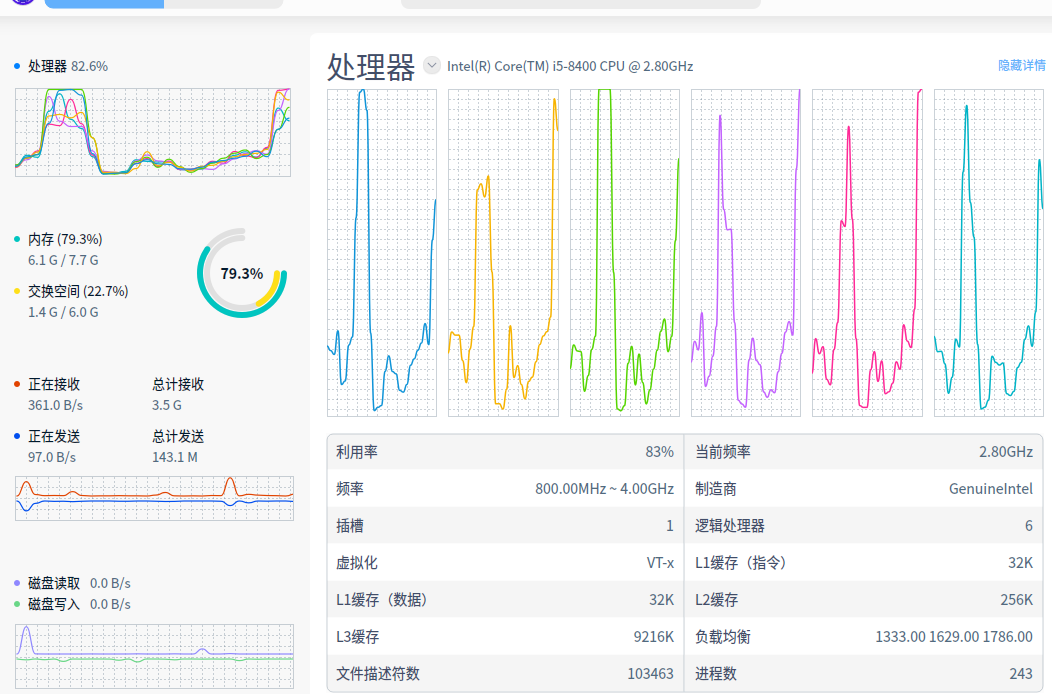1052x694 pixels.
Task: Click the 800.00MHz ~ 4.00GHz frequency range
Action: click(604, 489)
